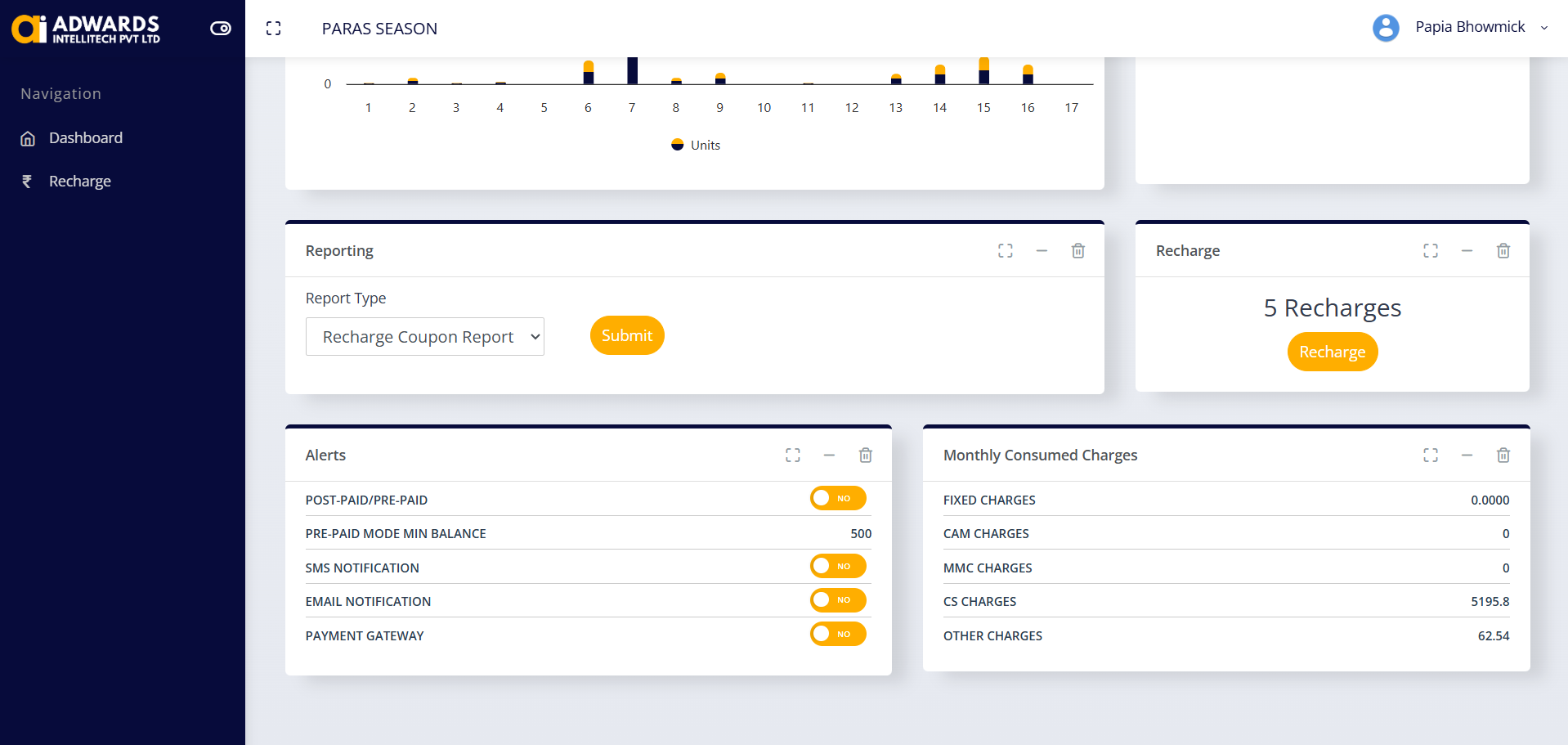Toggle the sidebar collapse switch
Viewport: 1568px width, 745px height.
coord(221,29)
